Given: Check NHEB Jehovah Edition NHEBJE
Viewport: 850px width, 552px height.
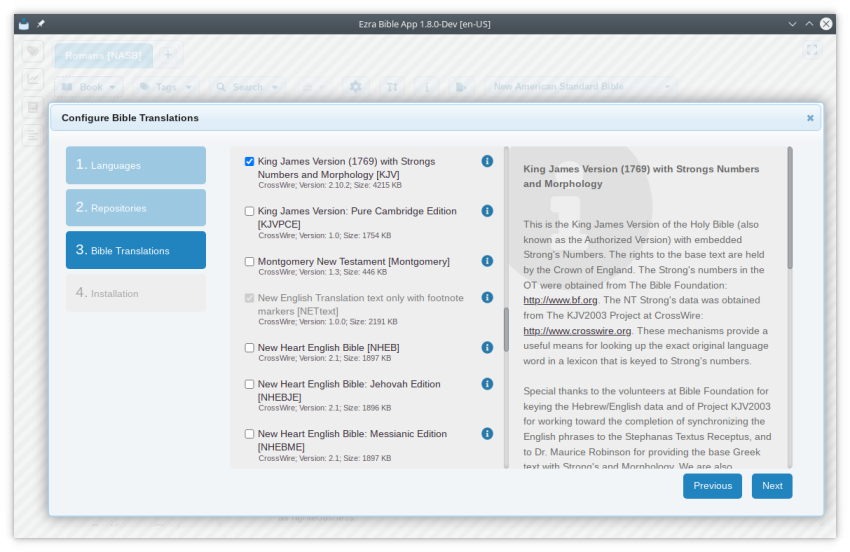Looking at the screenshot, I should pyautogui.click(x=249, y=384).
